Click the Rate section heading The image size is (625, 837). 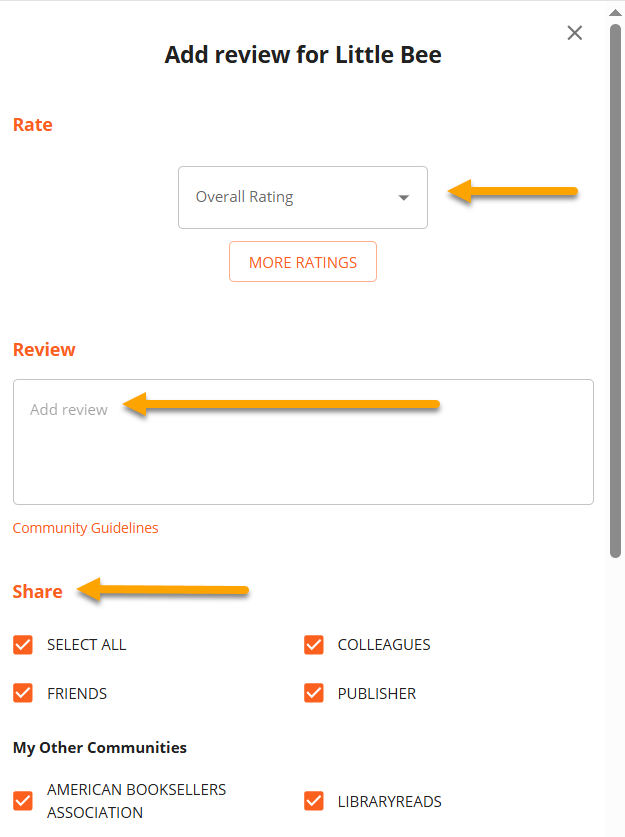click(33, 125)
